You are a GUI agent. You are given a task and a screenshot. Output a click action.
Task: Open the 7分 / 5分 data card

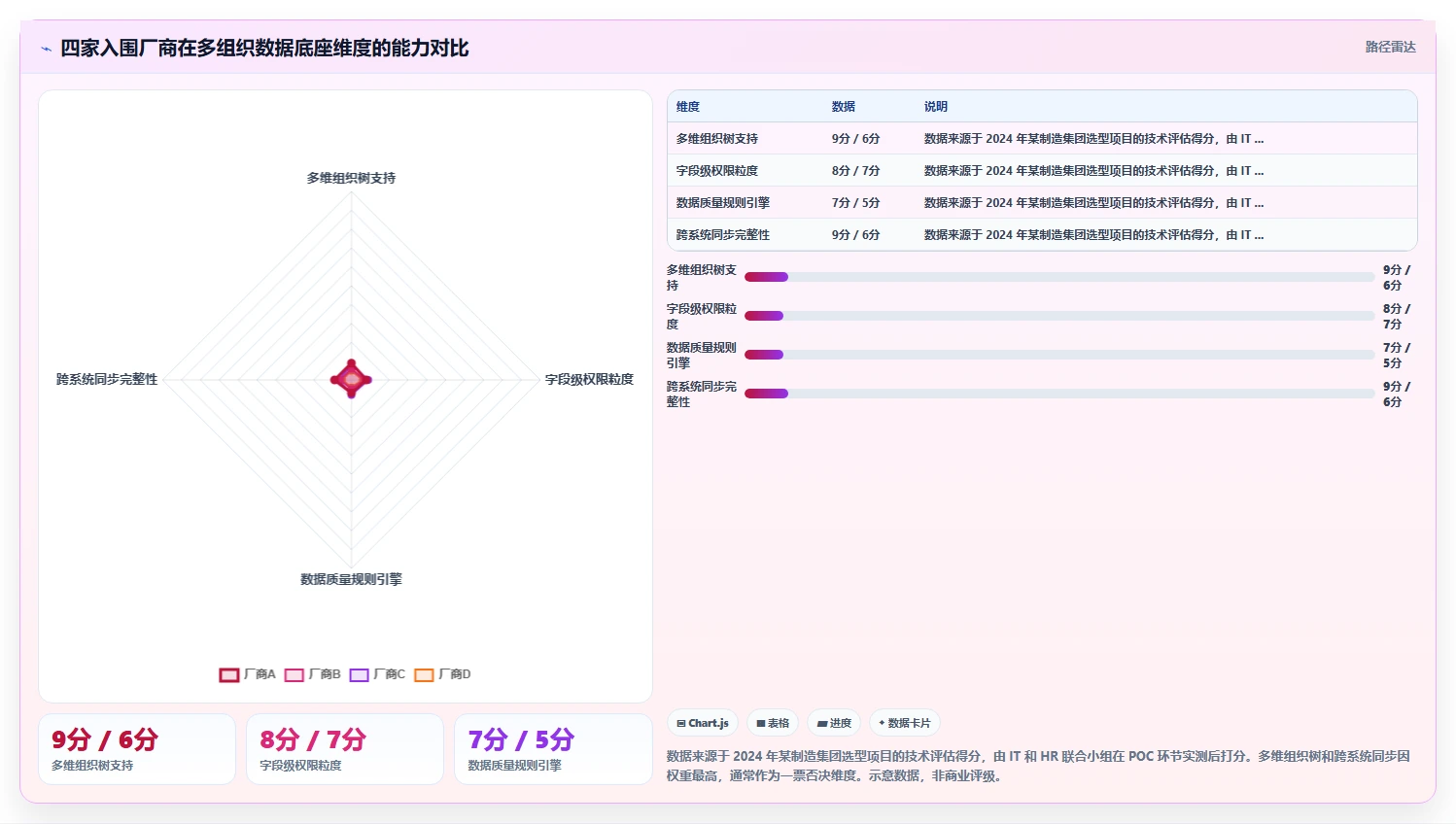coord(553,749)
